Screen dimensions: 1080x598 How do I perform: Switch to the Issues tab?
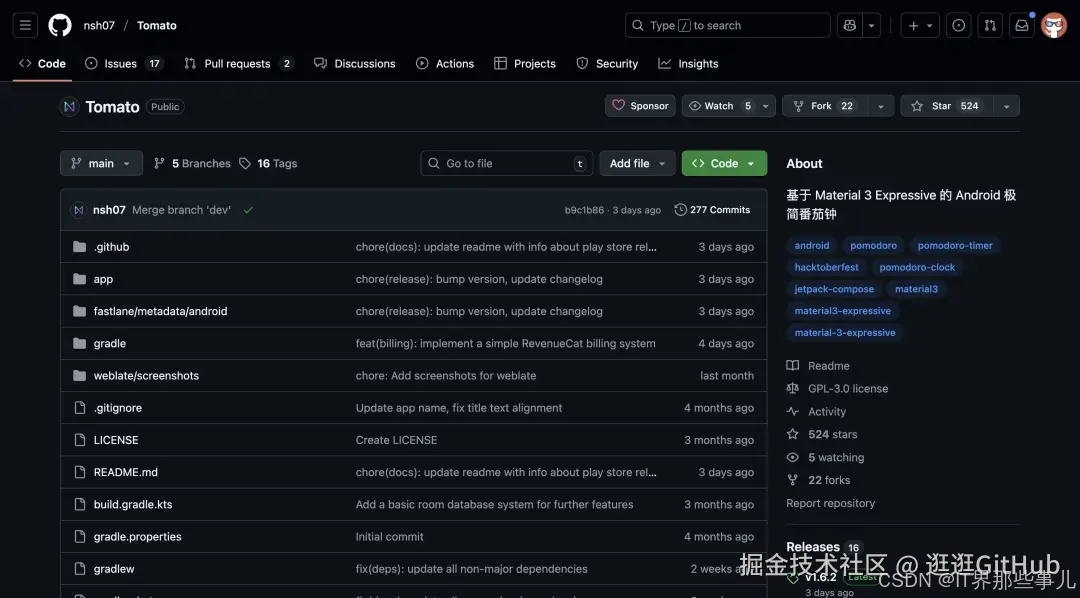124,63
